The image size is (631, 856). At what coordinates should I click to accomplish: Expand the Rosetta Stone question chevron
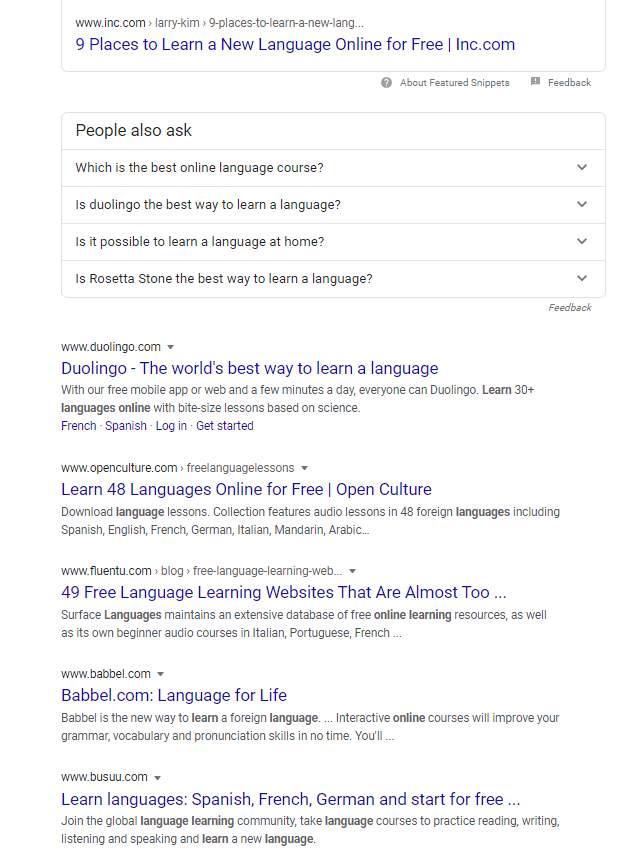pos(582,278)
